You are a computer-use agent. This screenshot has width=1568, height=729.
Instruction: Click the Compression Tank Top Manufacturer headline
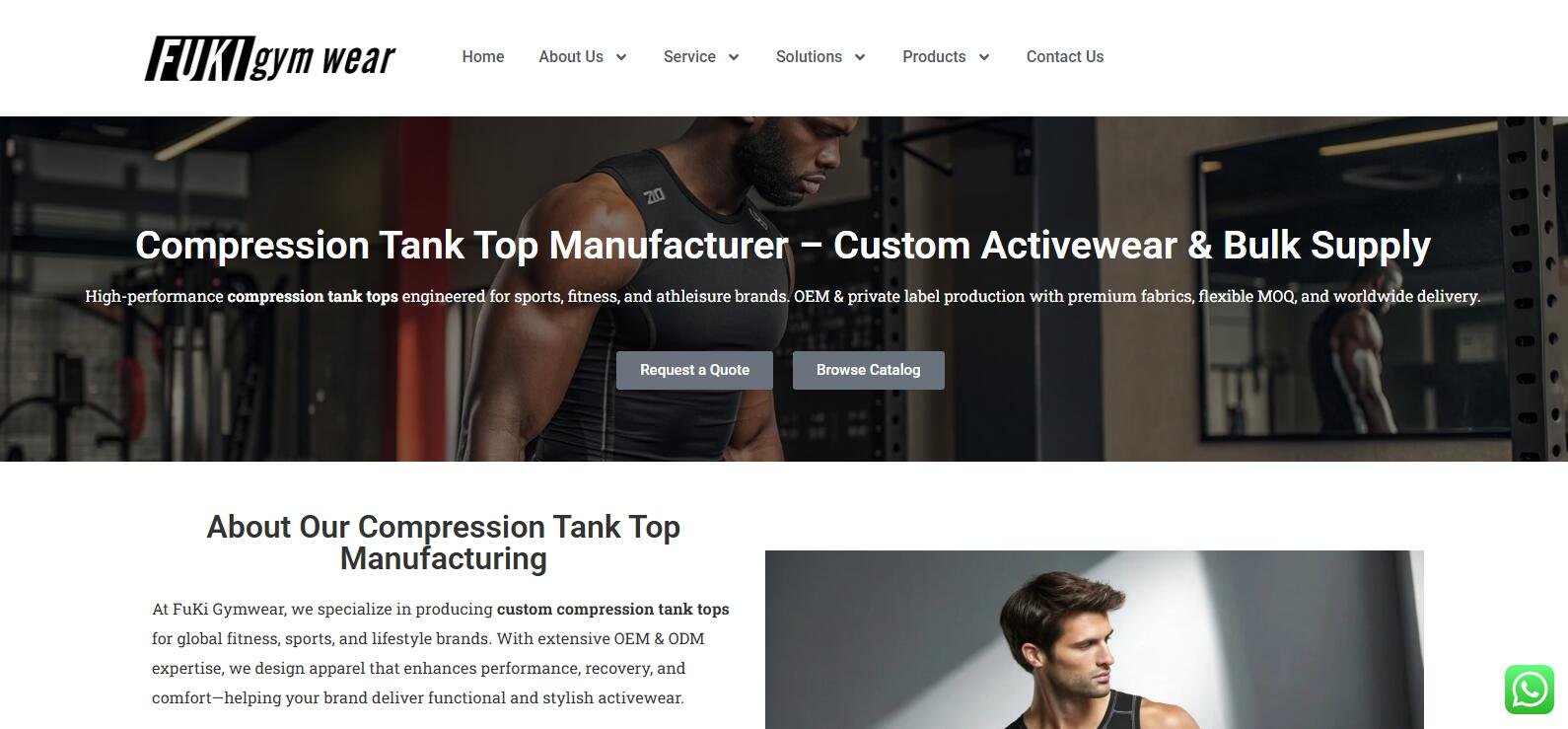[783, 246]
